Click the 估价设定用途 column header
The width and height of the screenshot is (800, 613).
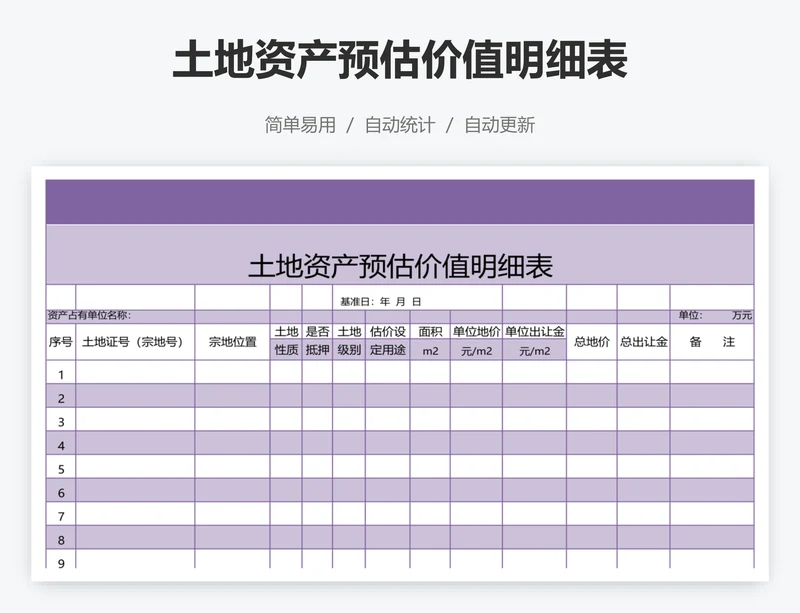point(387,341)
